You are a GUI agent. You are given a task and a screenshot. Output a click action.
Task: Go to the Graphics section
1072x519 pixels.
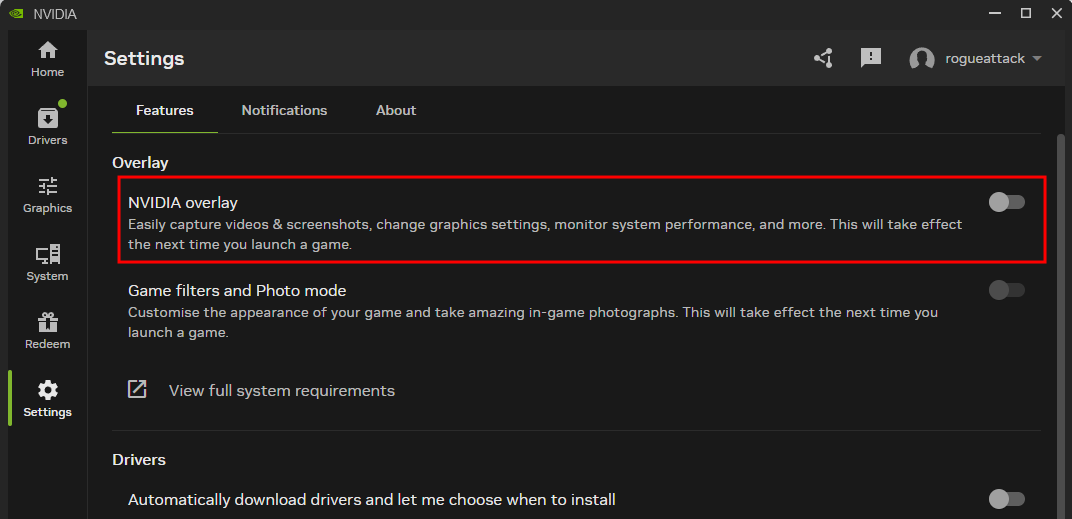(x=47, y=194)
